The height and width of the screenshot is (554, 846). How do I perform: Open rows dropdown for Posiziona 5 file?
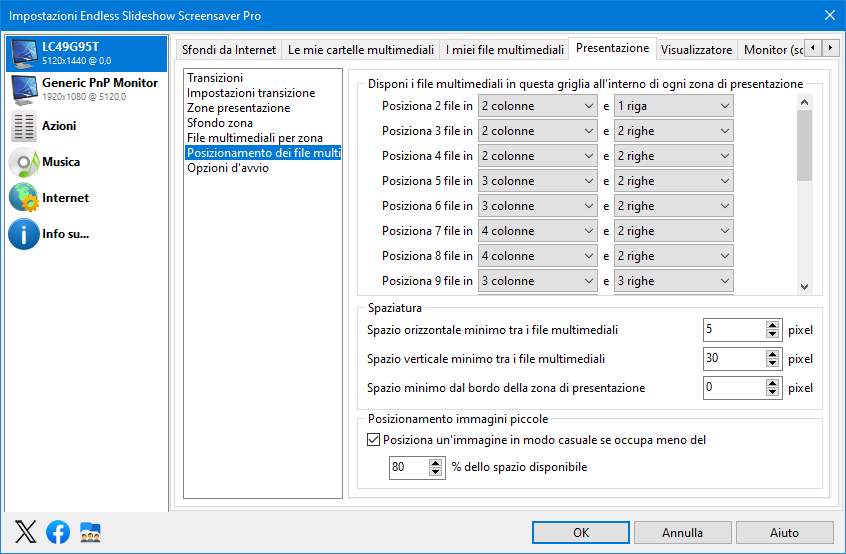pos(673,181)
